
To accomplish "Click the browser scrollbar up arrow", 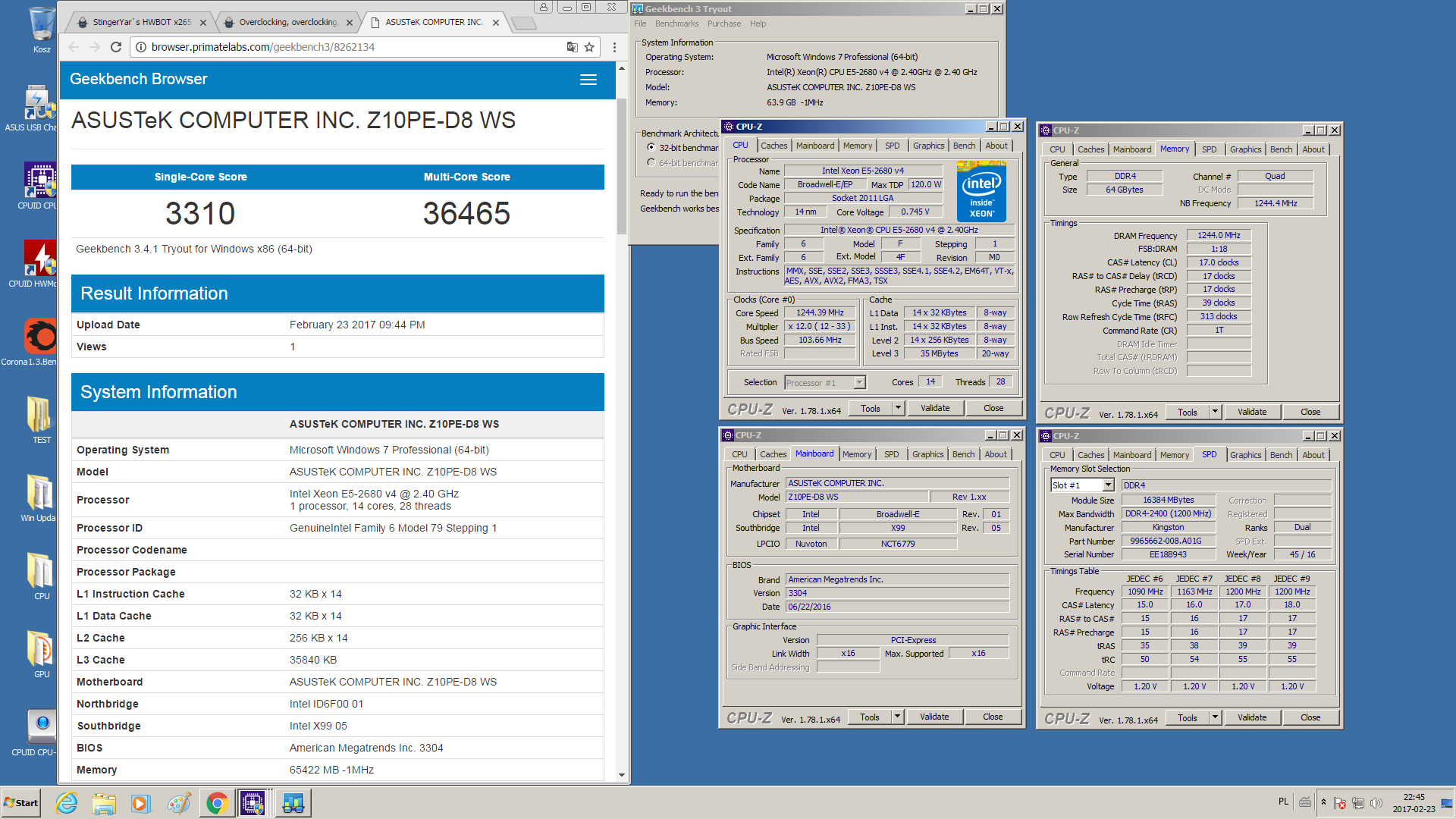I will pyautogui.click(x=622, y=68).
